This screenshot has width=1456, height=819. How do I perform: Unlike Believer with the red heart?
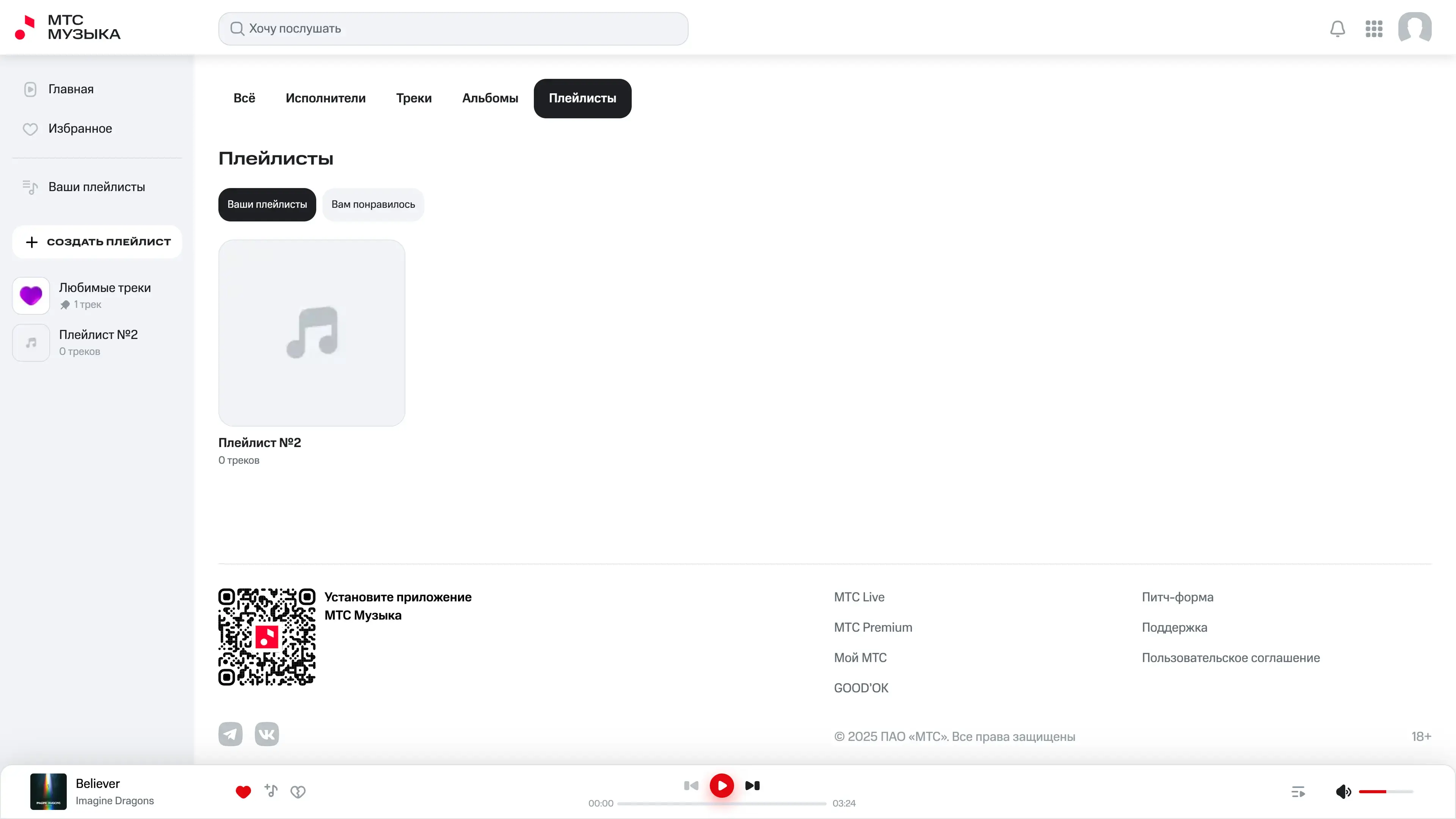click(x=243, y=792)
